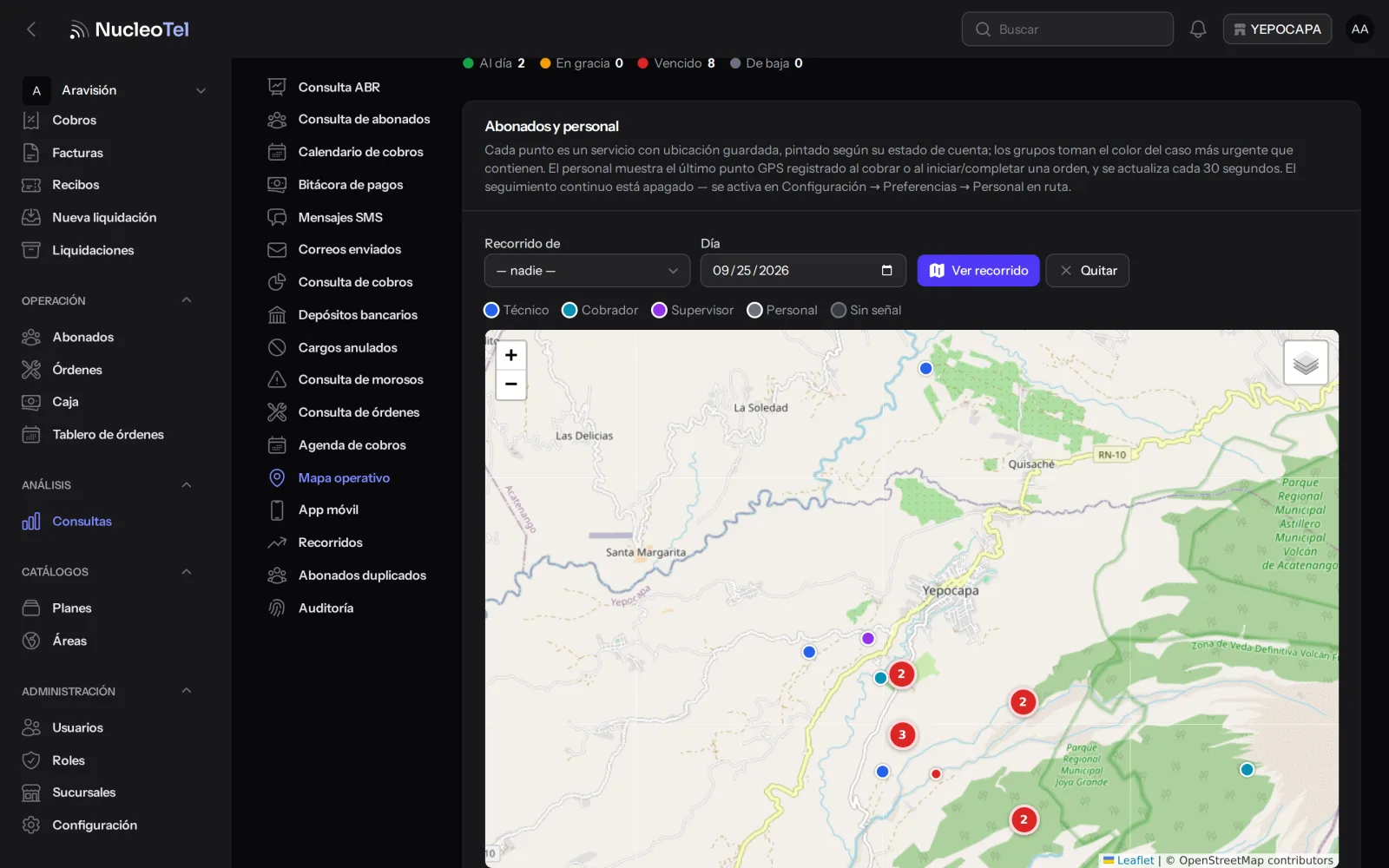Open the Recorrido de dropdown

[587, 271]
